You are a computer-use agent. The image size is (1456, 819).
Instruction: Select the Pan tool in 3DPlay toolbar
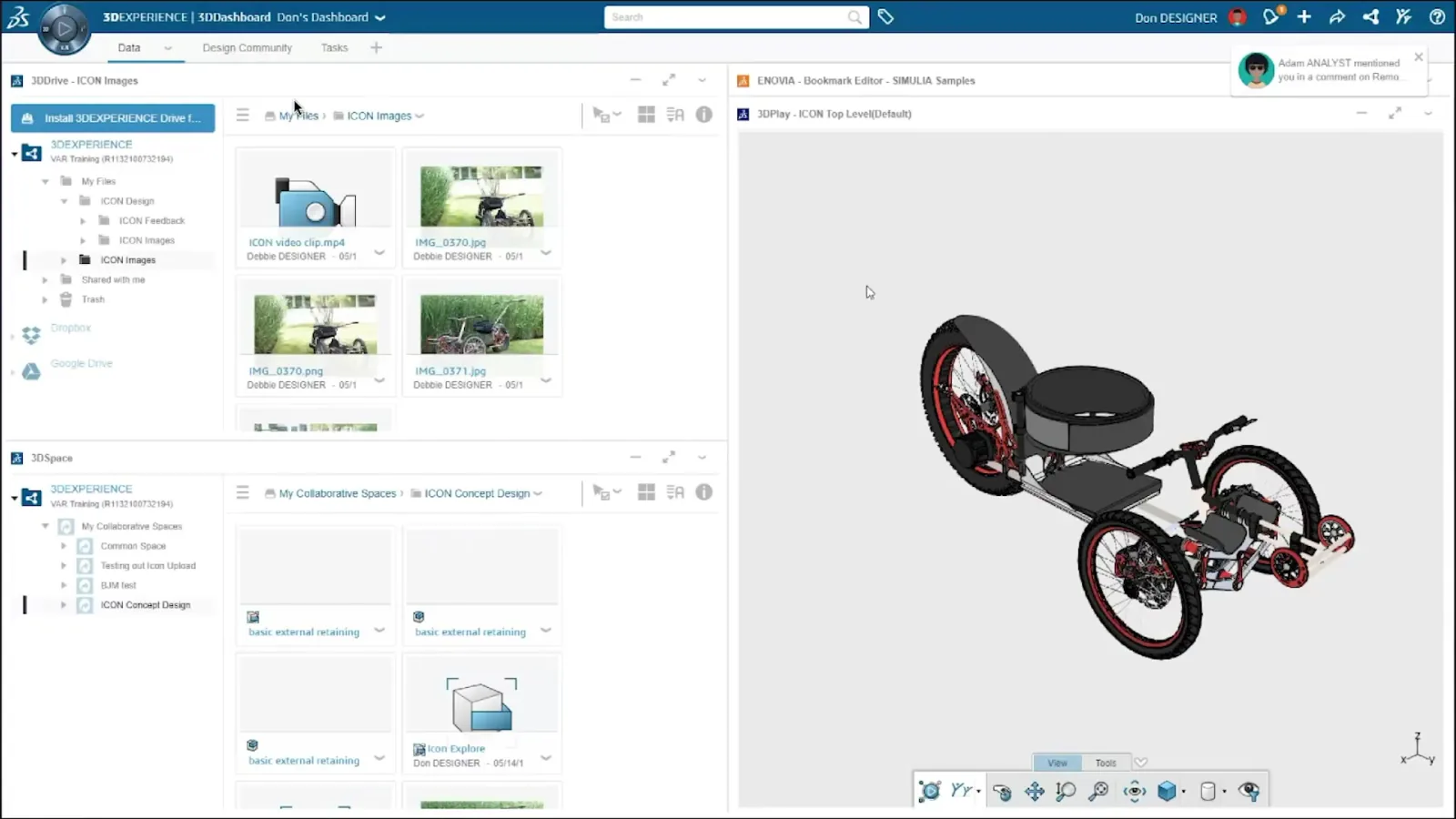1034,791
